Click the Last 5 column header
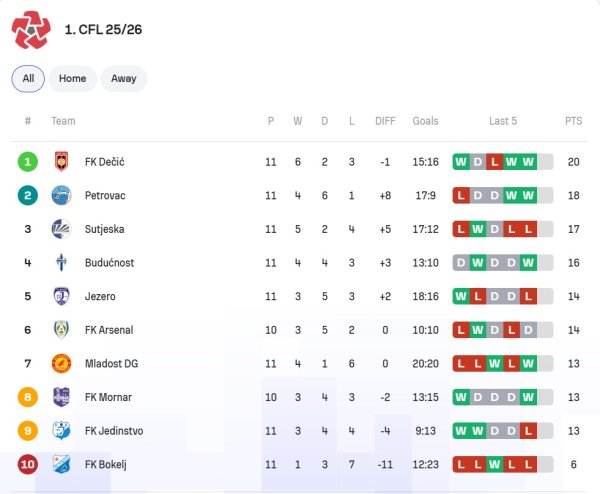Image resolution: width=600 pixels, height=494 pixels. click(502, 121)
